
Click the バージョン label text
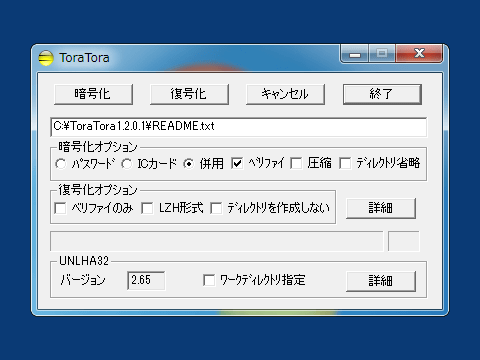[x=83, y=280]
